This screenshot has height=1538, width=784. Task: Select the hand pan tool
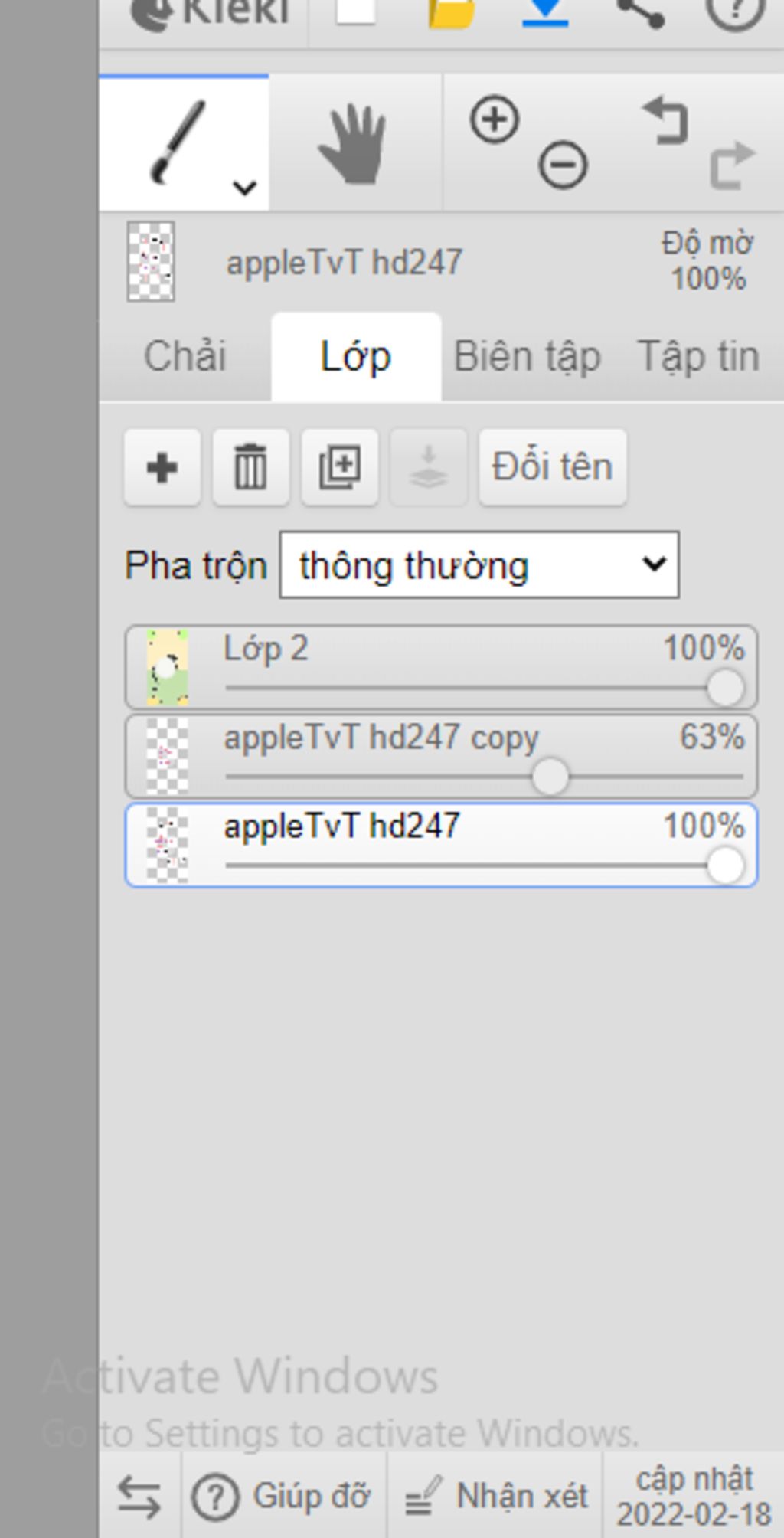pyautogui.click(x=353, y=144)
